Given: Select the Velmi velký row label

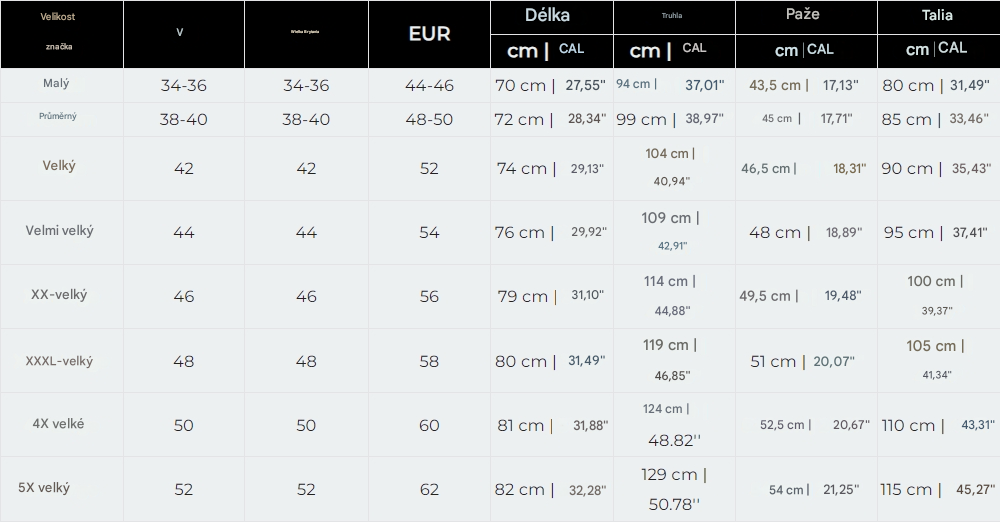Looking at the screenshot, I should pyautogui.click(x=60, y=231).
